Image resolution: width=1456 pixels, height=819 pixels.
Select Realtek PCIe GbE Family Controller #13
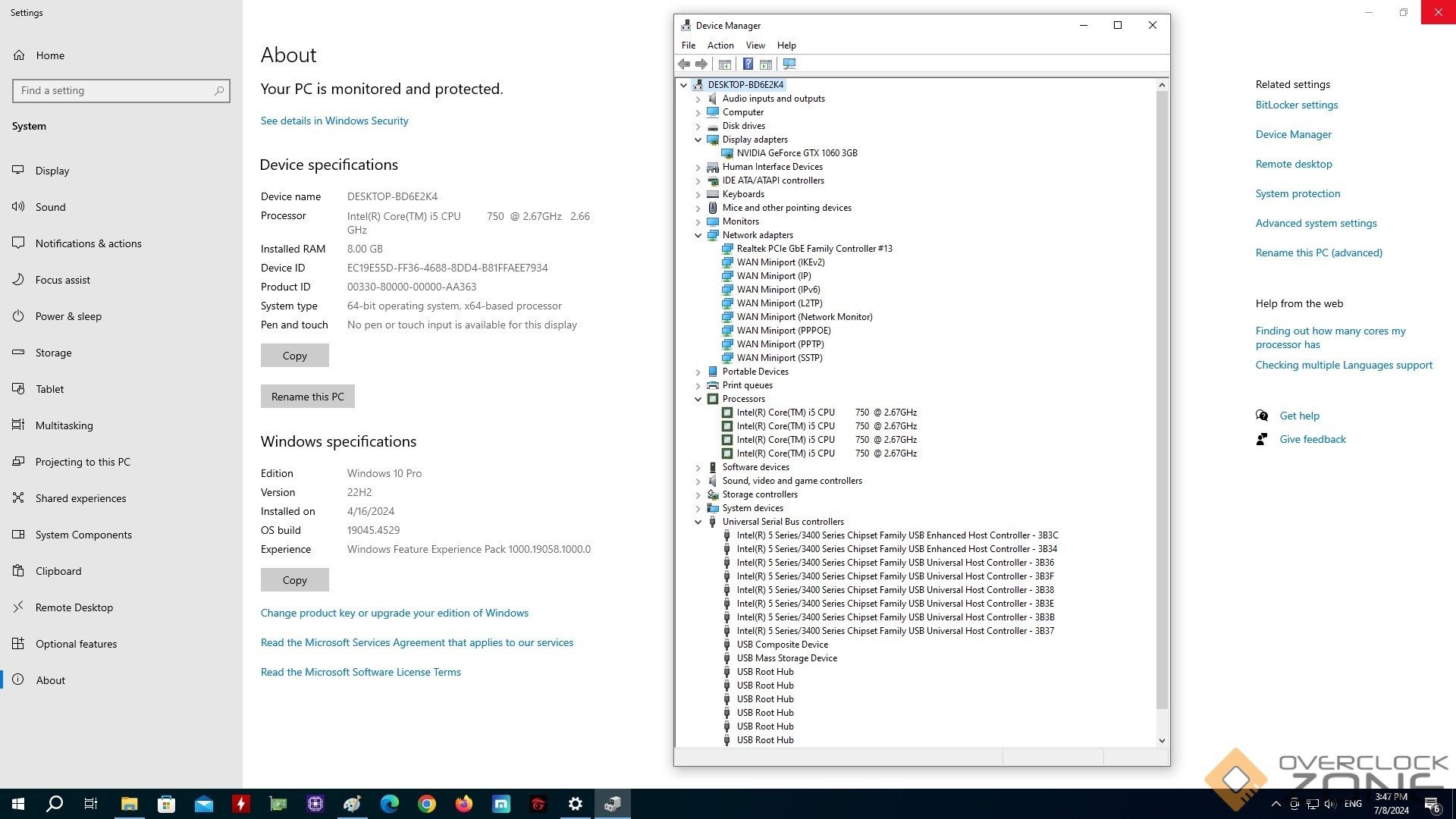[x=814, y=249]
